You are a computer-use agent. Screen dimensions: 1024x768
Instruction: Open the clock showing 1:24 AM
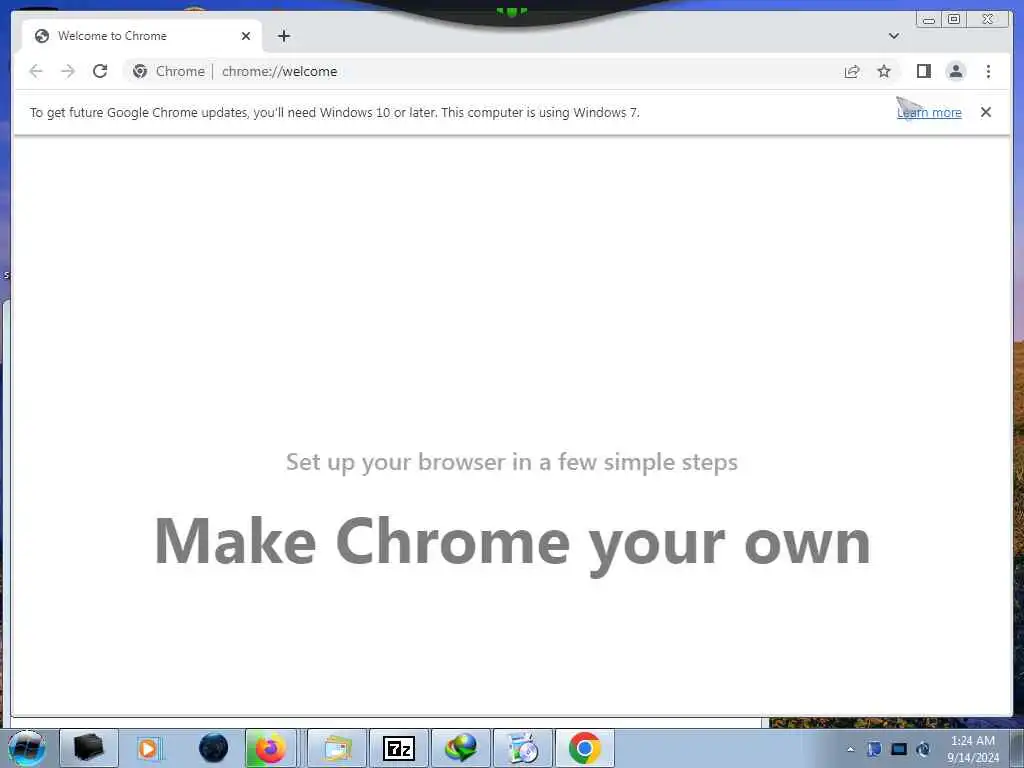(x=973, y=749)
